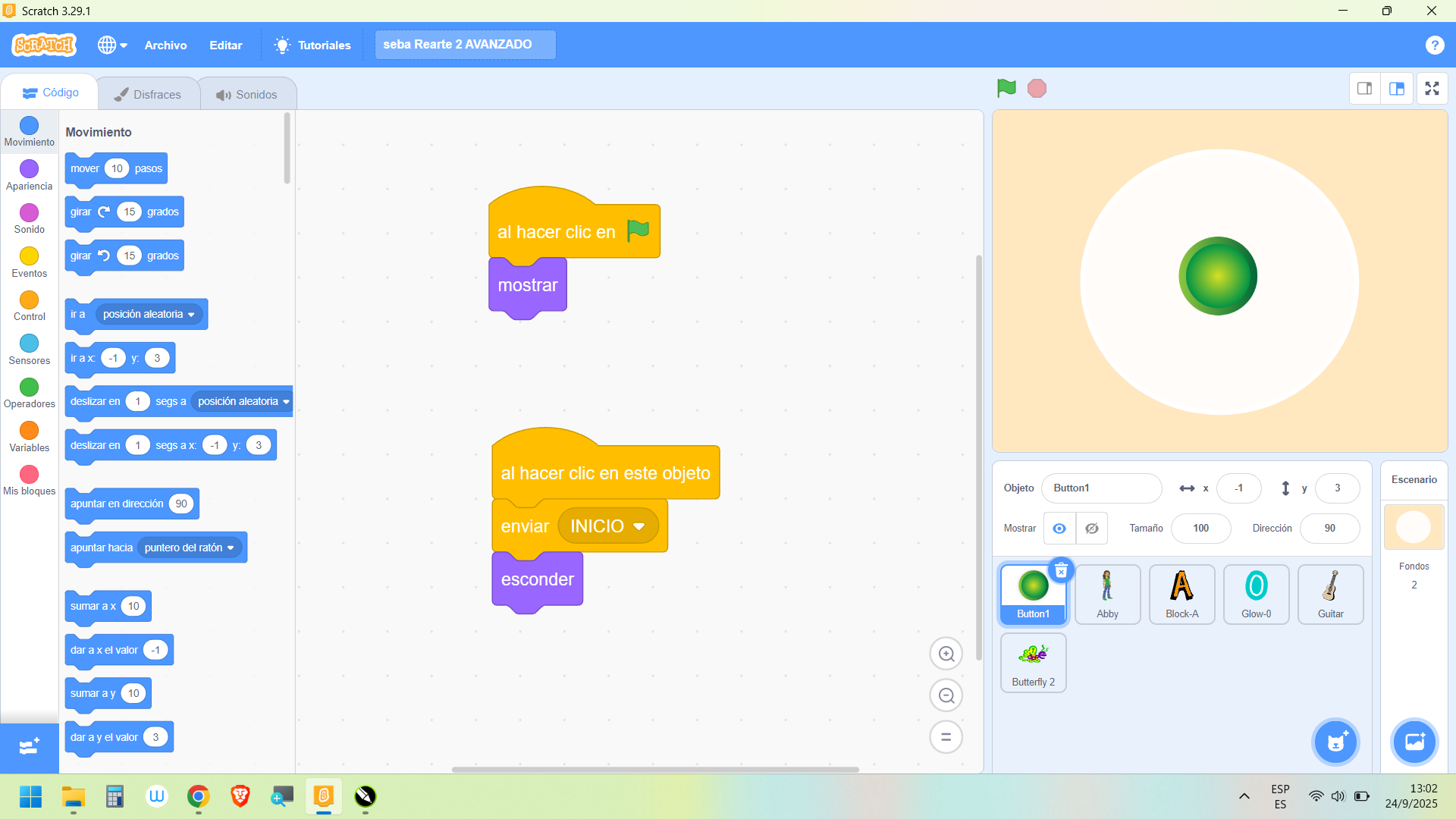Viewport: 1456px width, 819px height.
Task: Open the Archivo menu
Action: (165, 45)
